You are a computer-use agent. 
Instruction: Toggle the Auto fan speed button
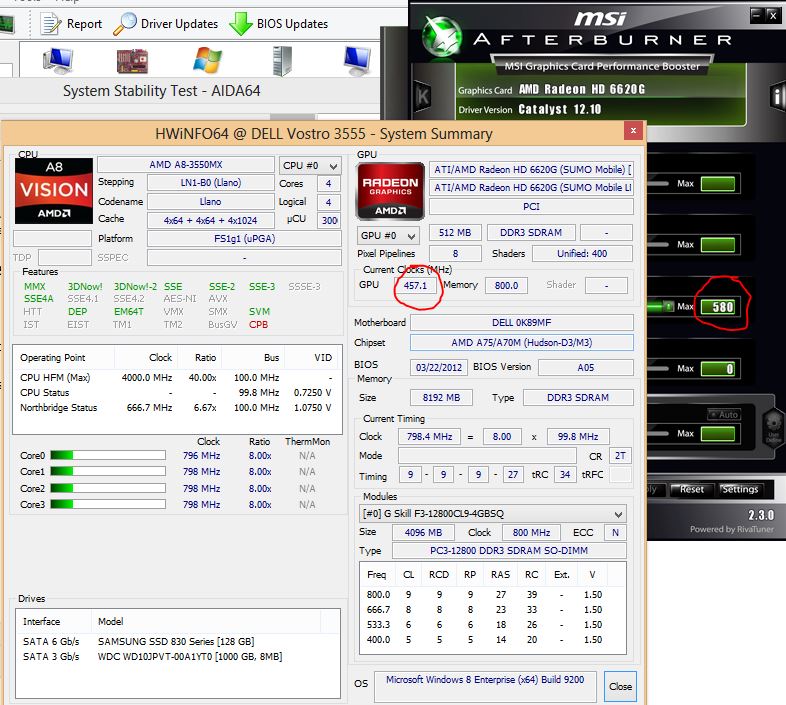tap(724, 414)
